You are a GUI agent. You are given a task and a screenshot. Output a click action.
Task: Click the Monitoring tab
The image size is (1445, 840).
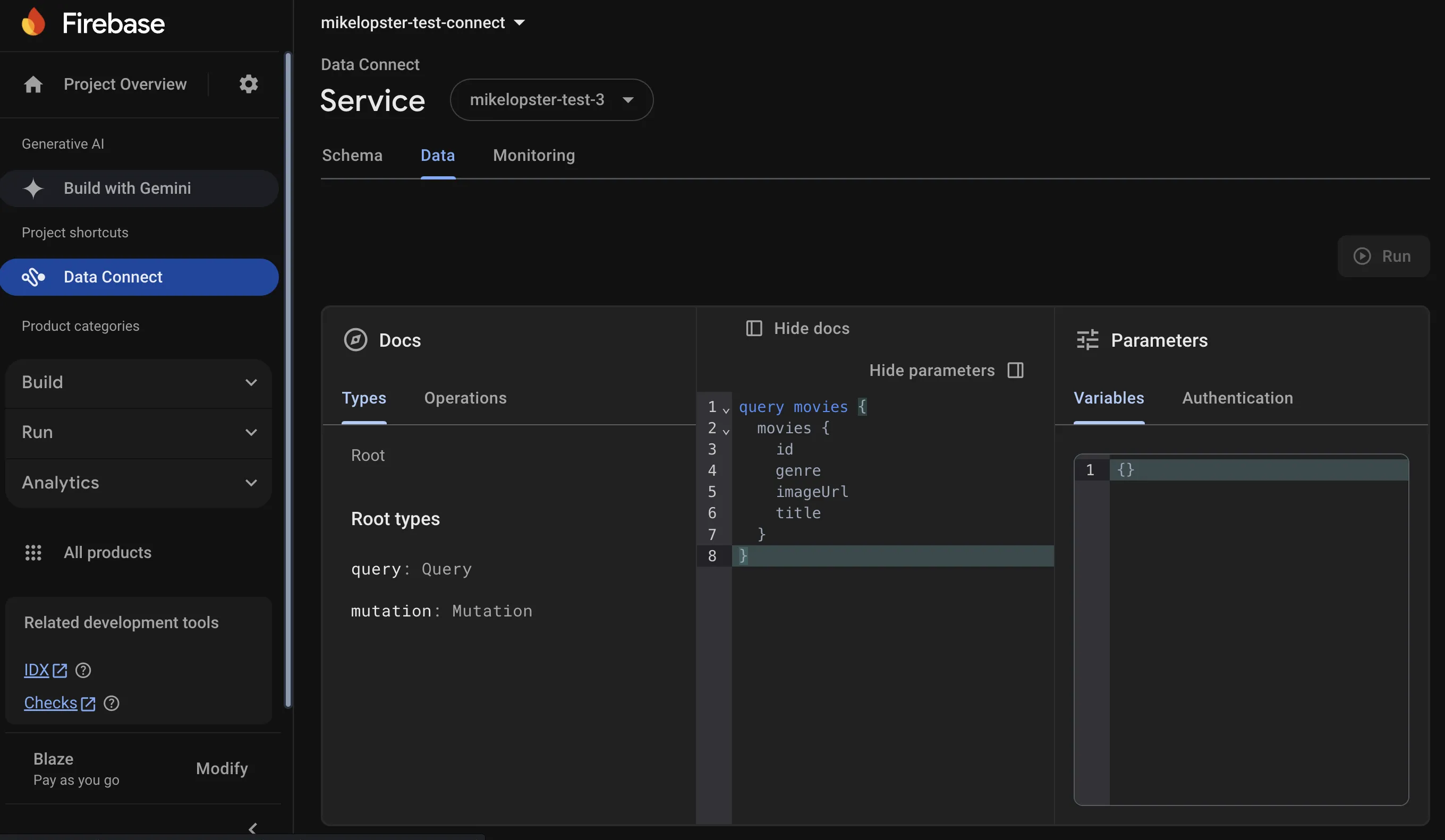pos(534,155)
